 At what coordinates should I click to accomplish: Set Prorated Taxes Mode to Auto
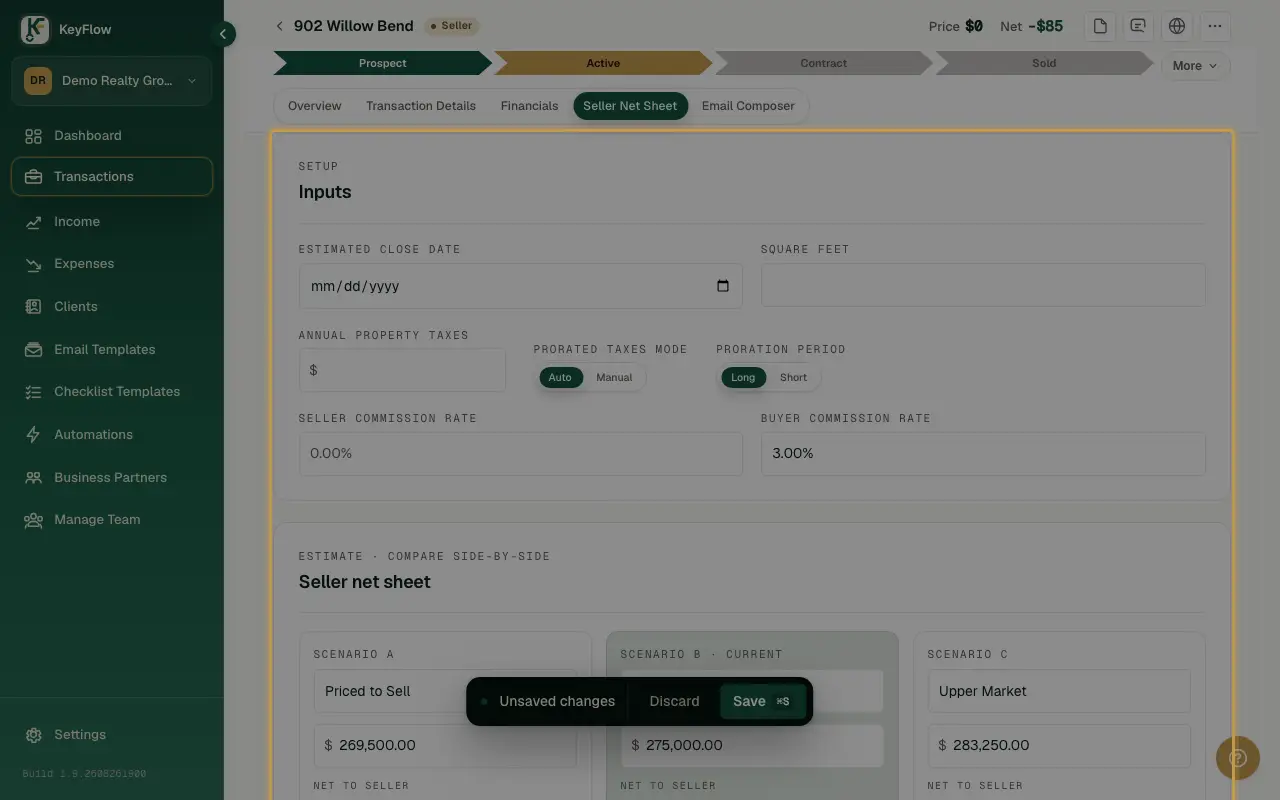[x=560, y=377]
